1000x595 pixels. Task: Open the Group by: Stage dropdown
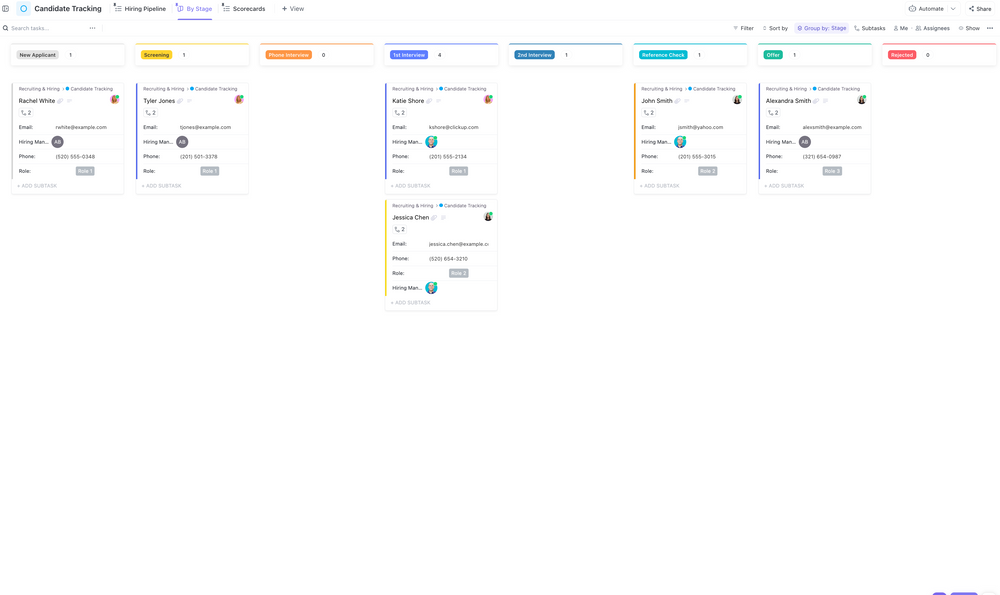point(821,28)
